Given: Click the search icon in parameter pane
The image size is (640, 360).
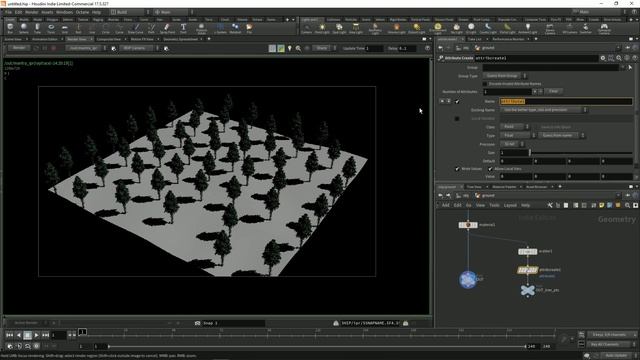Looking at the screenshot, I should point(619,58).
